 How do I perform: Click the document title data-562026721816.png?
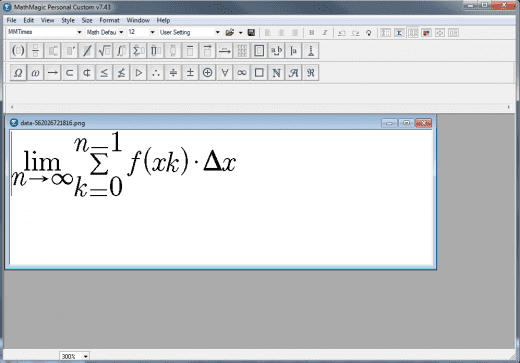[53, 123]
